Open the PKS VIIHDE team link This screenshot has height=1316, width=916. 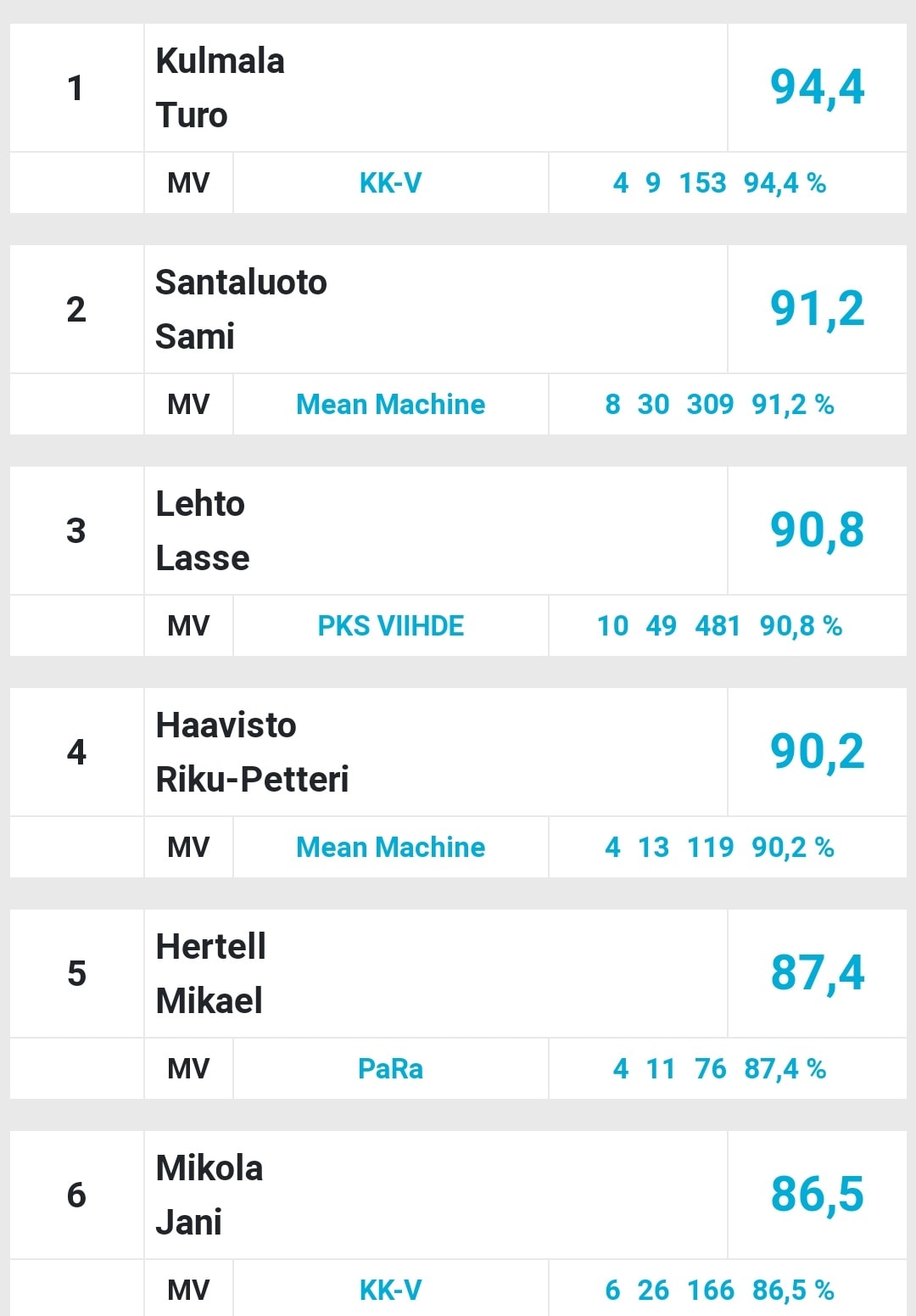(390, 626)
